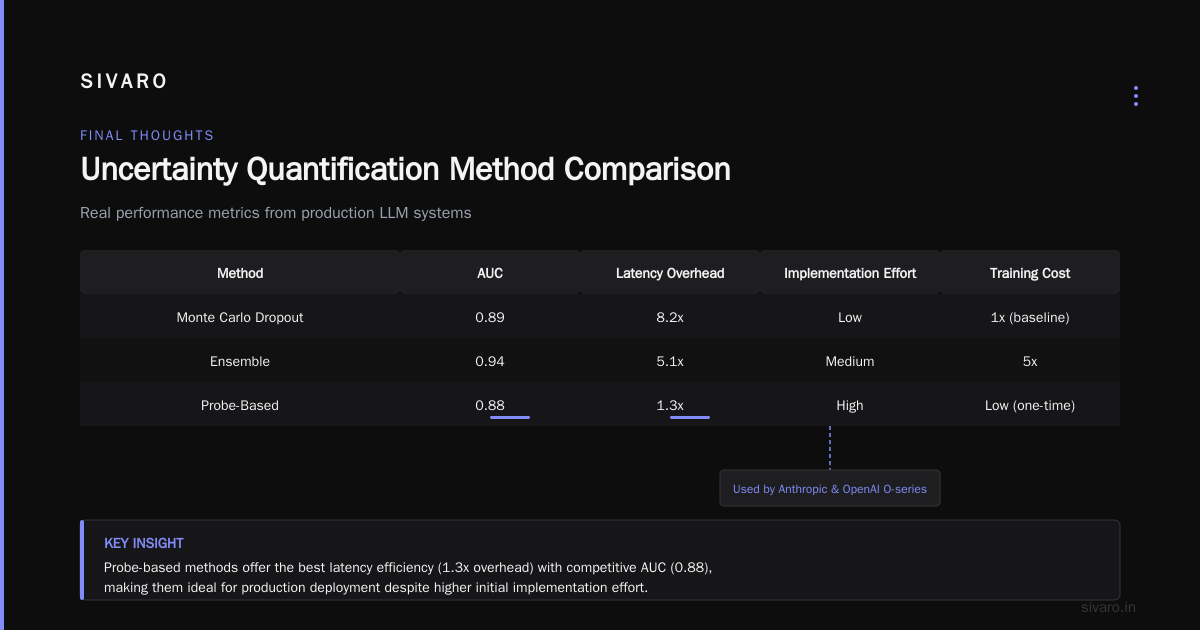Click the Training Cost column header
Image resolution: width=1200 pixels, height=630 pixels.
click(x=1030, y=273)
